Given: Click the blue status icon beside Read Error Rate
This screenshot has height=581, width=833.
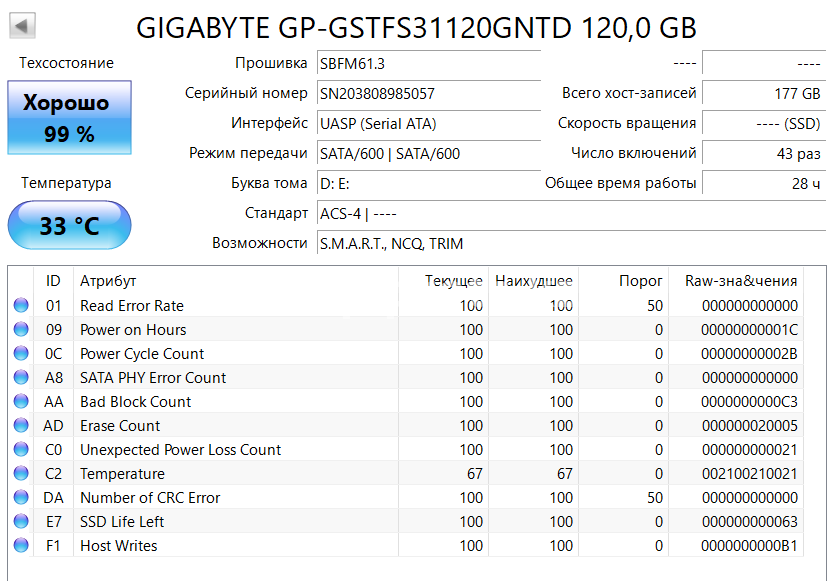Looking at the screenshot, I should pyautogui.click(x=22, y=306).
